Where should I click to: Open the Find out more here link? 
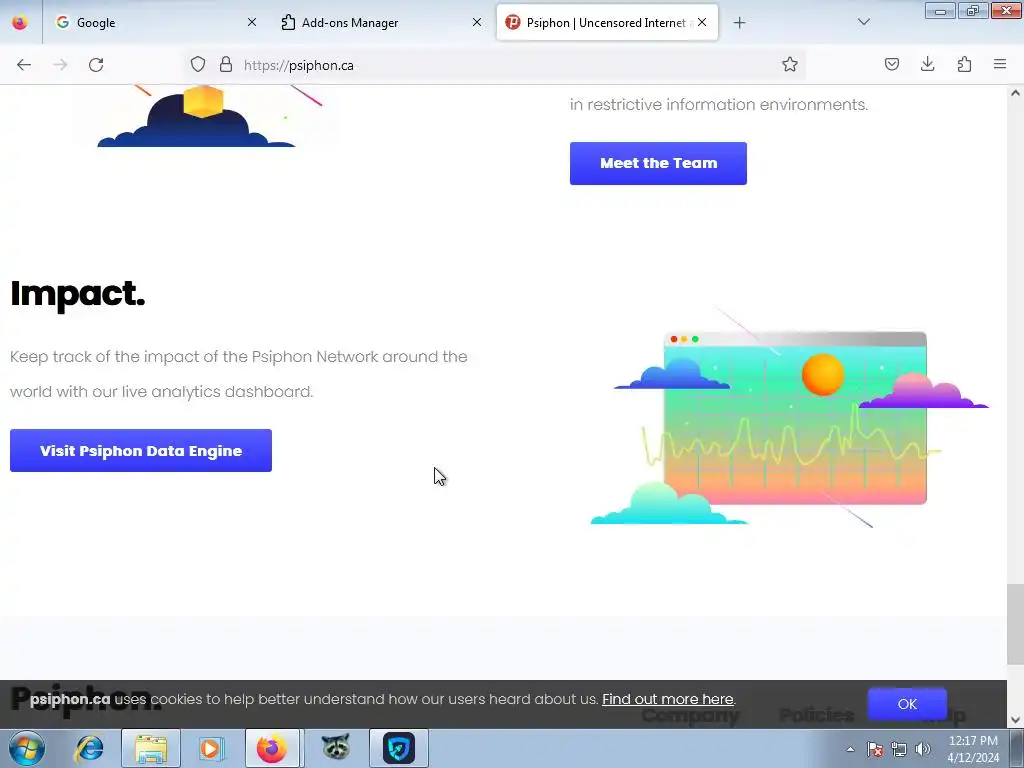pos(667,699)
